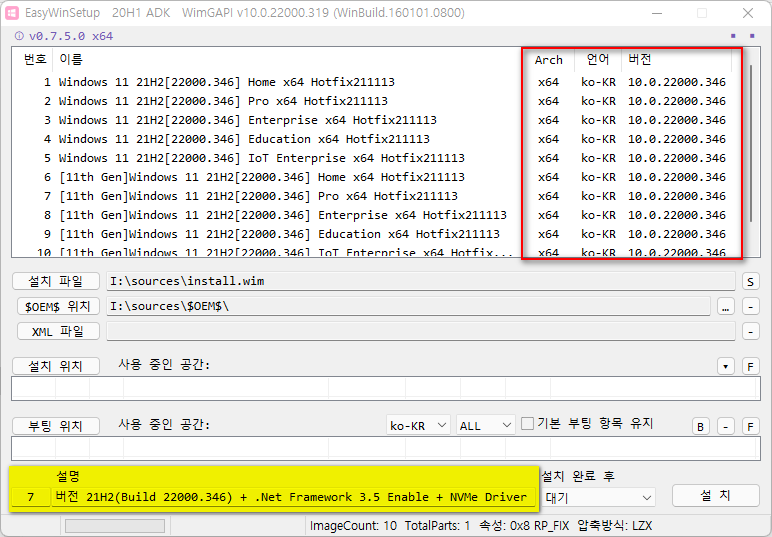Sort by the 번호 column header
Screen dimensions: 772x537
[x=35, y=60]
